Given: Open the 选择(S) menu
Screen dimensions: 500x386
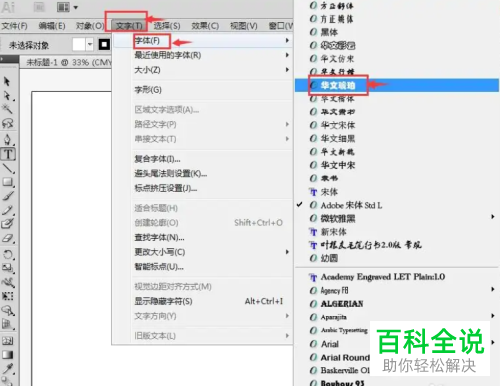Looking at the screenshot, I should (167, 26).
